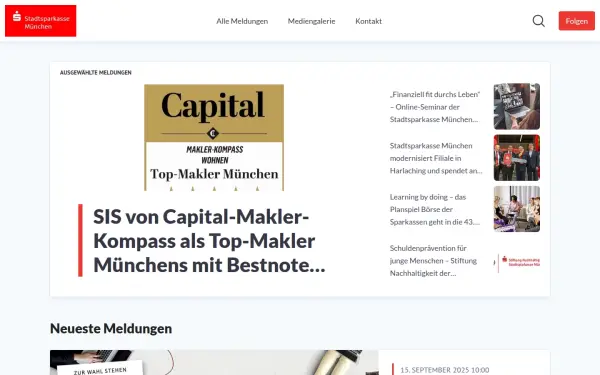The image size is (600, 375).
Task: Click the Harlaching group photo thumbnail
Action: pos(517,158)
